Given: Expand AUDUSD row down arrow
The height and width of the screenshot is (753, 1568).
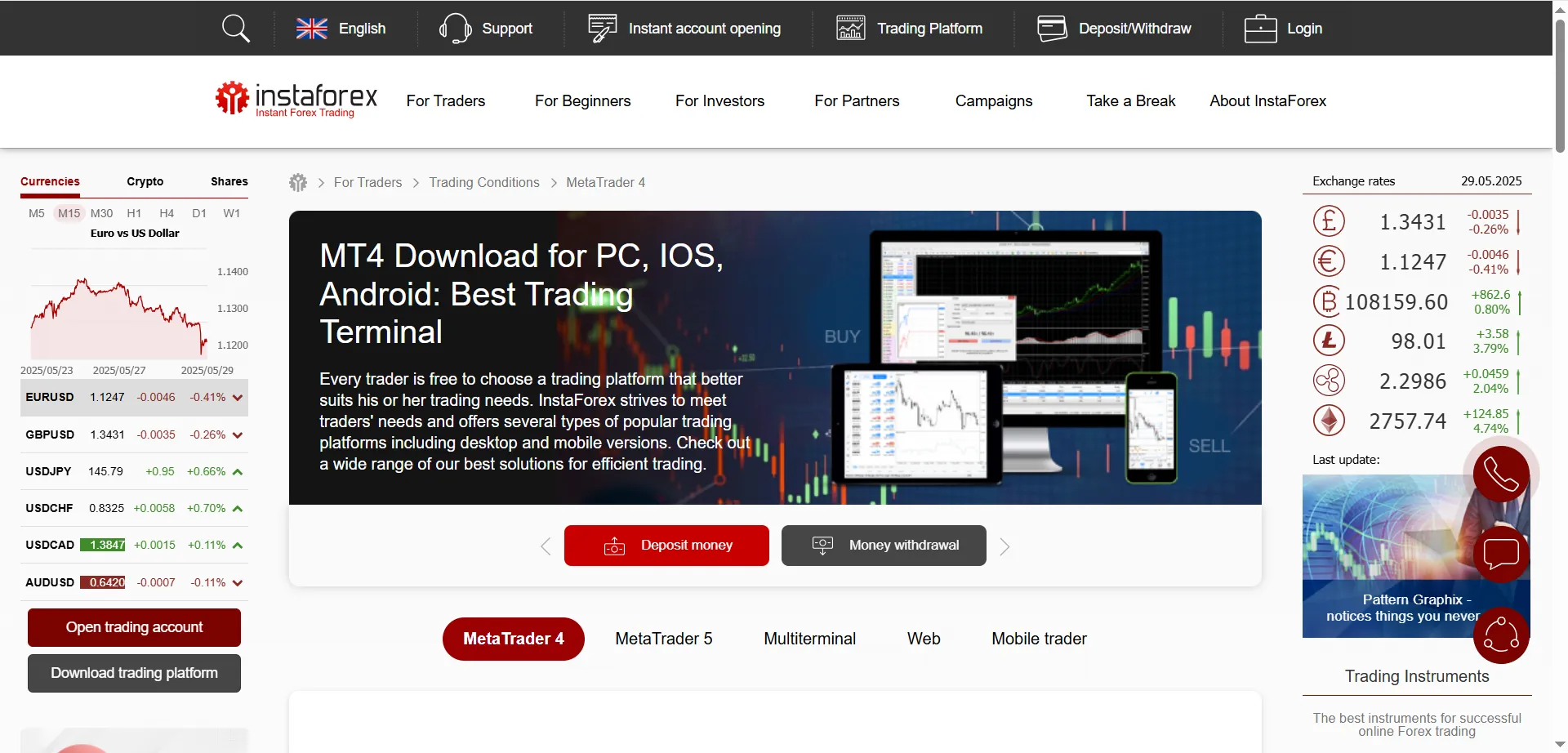Looking at the screenshot, I should [238, 583].
